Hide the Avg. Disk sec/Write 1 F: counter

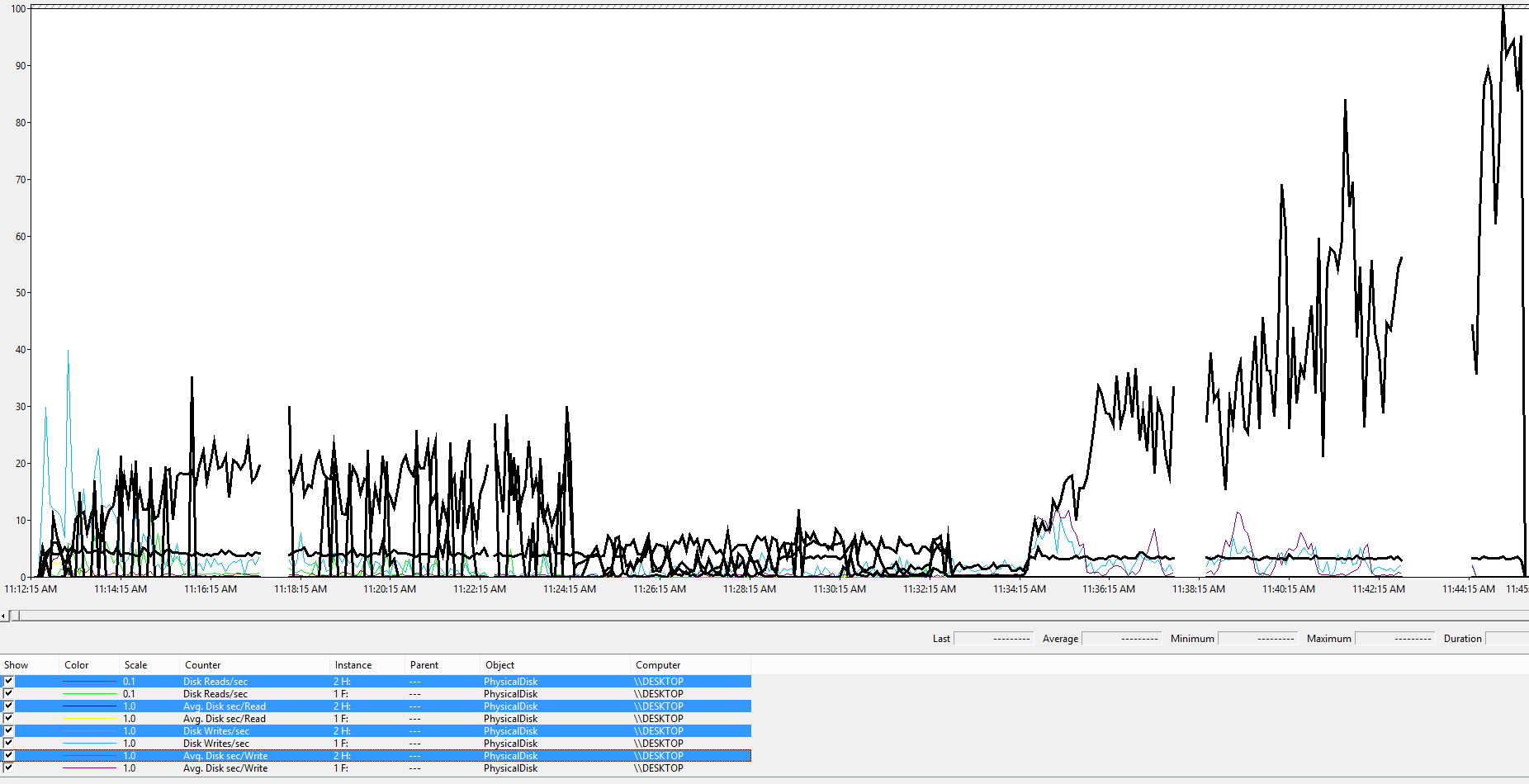click(8, 768)
